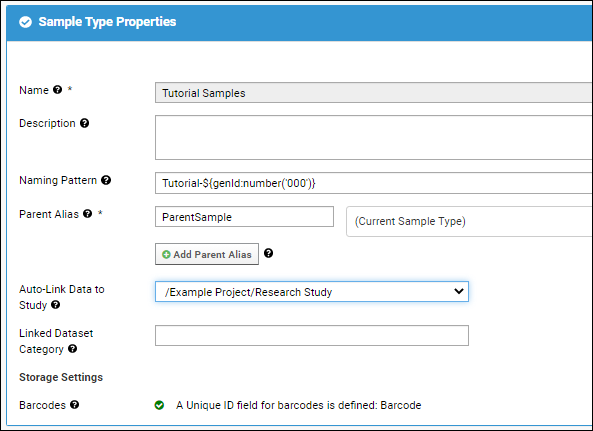Viewport: 593px width, 431px height.
Task: Focus the Naming Pattern input field
Action: (373, 183)
